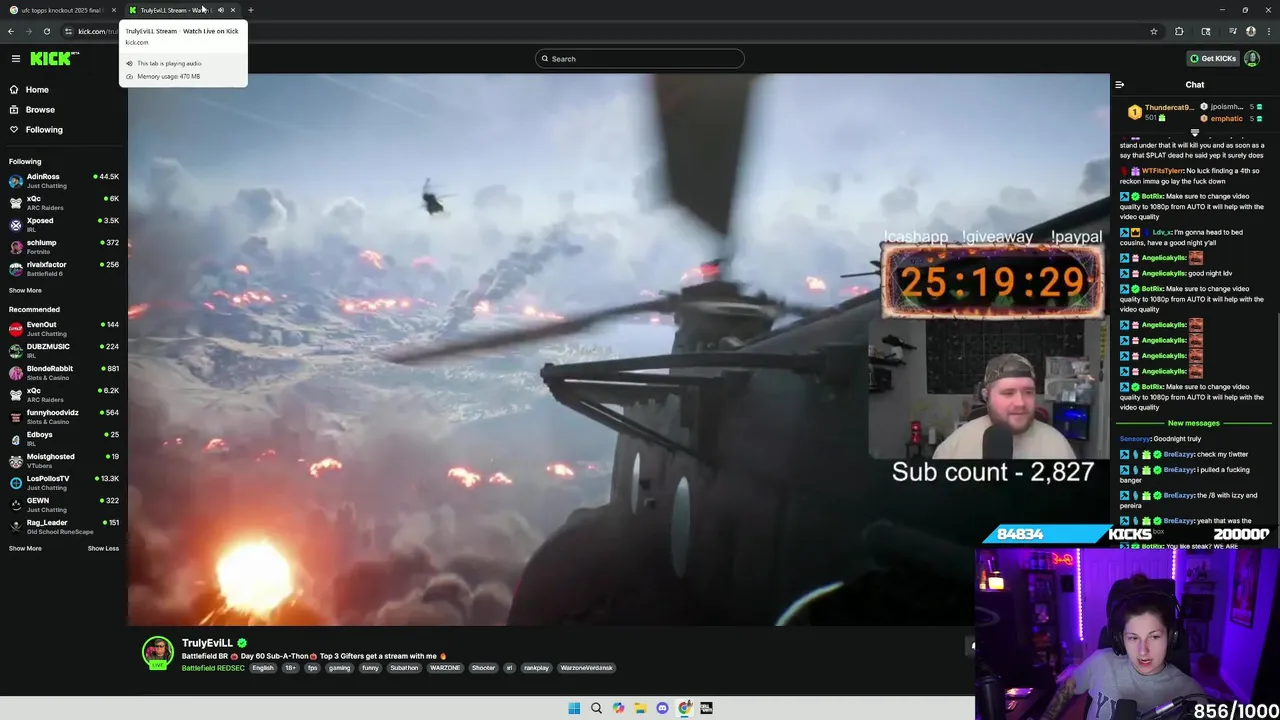The width and height of the screenshot is (1280, 720).
Task: Open Rag_Leader Old School RuneScape channel
Action: point(64,527)
